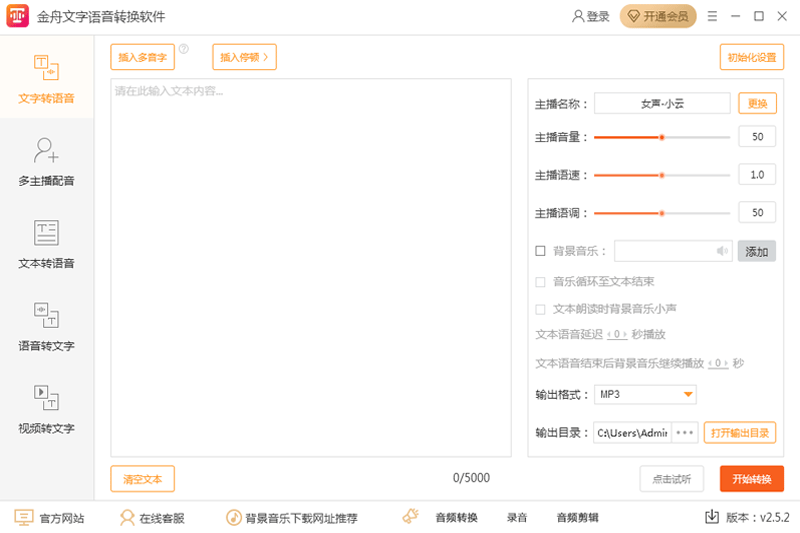Click the 音频转换 audio convert icon

[410, 517]
